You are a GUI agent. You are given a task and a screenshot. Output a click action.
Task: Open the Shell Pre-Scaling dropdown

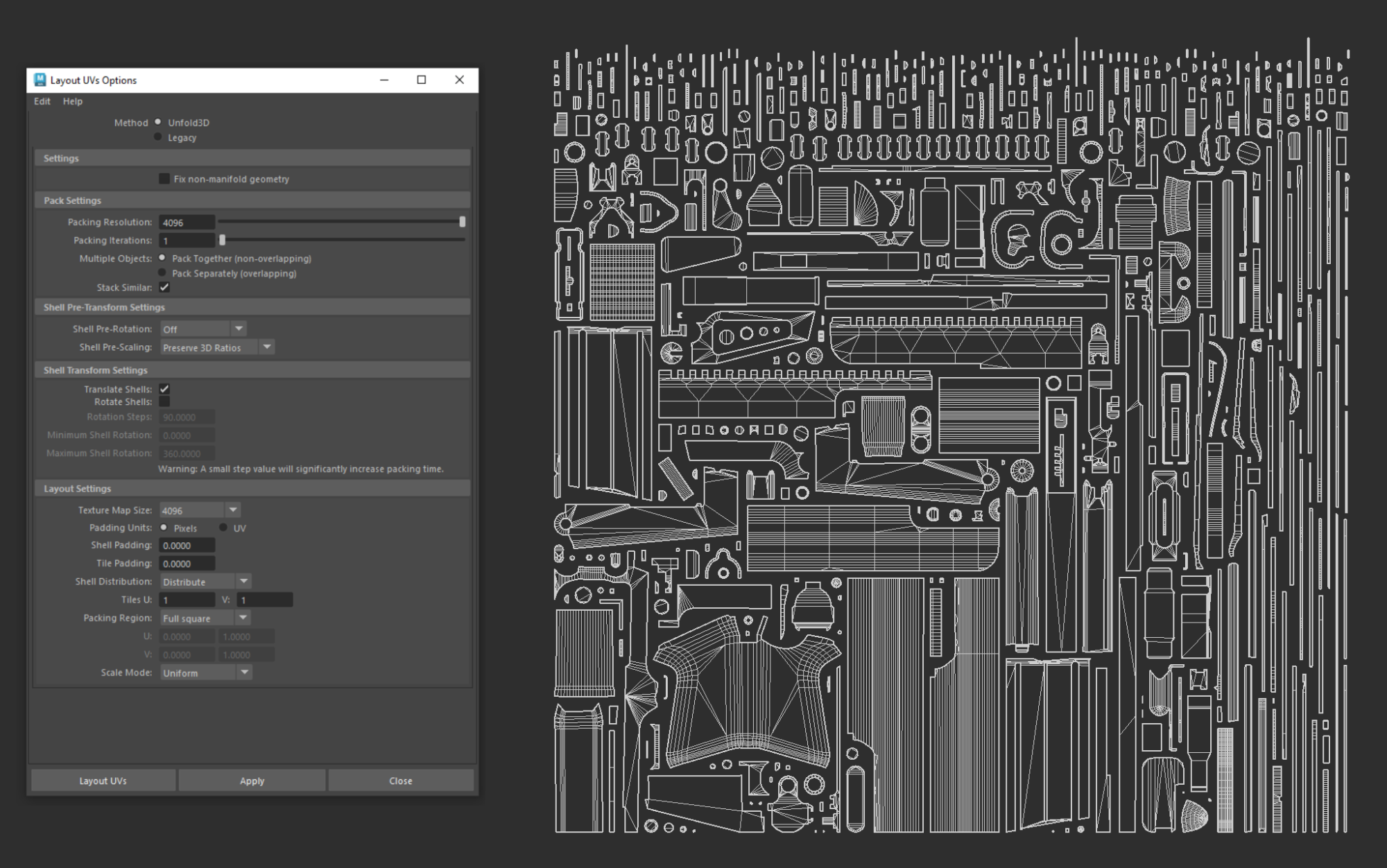pyautogui.click(x=267, y=346)
